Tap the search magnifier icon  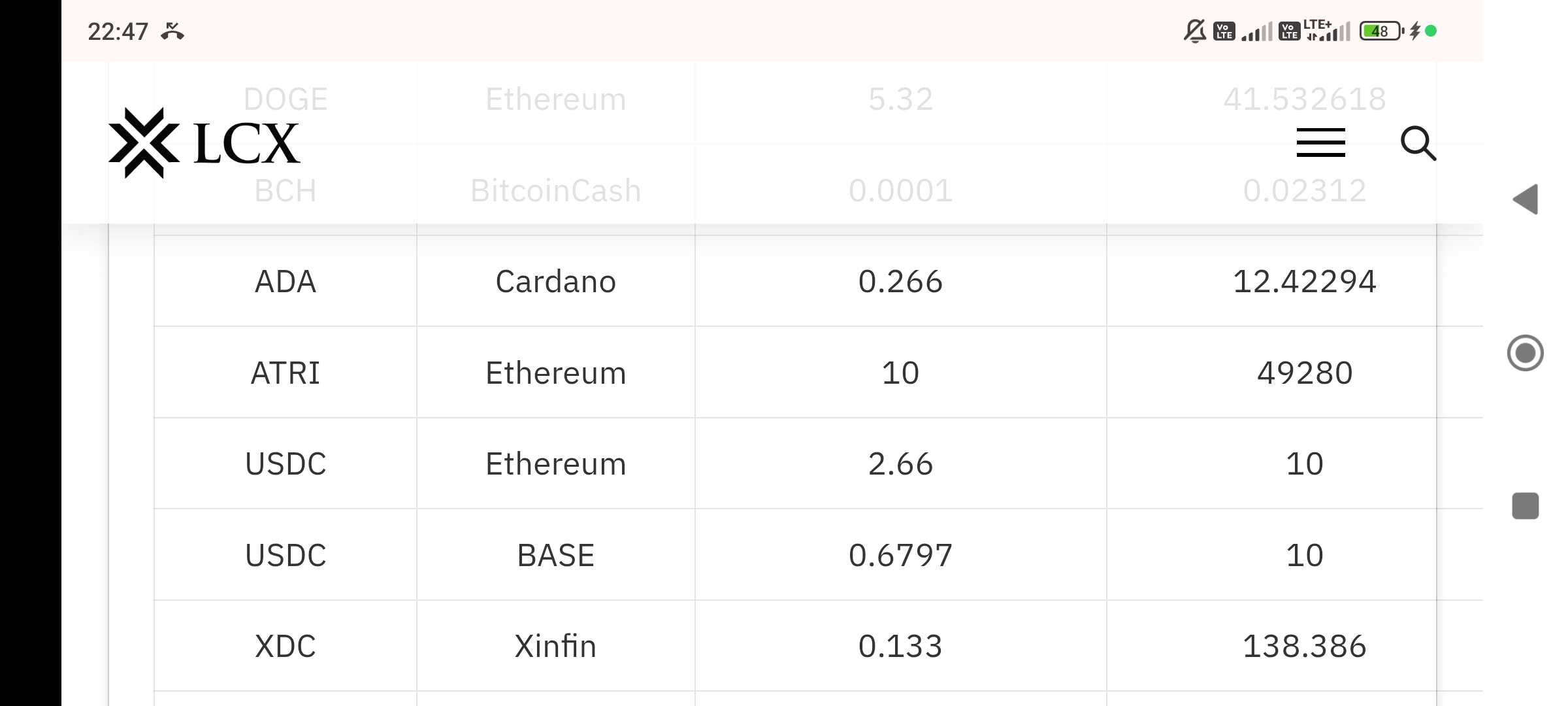coord(1418,143)
